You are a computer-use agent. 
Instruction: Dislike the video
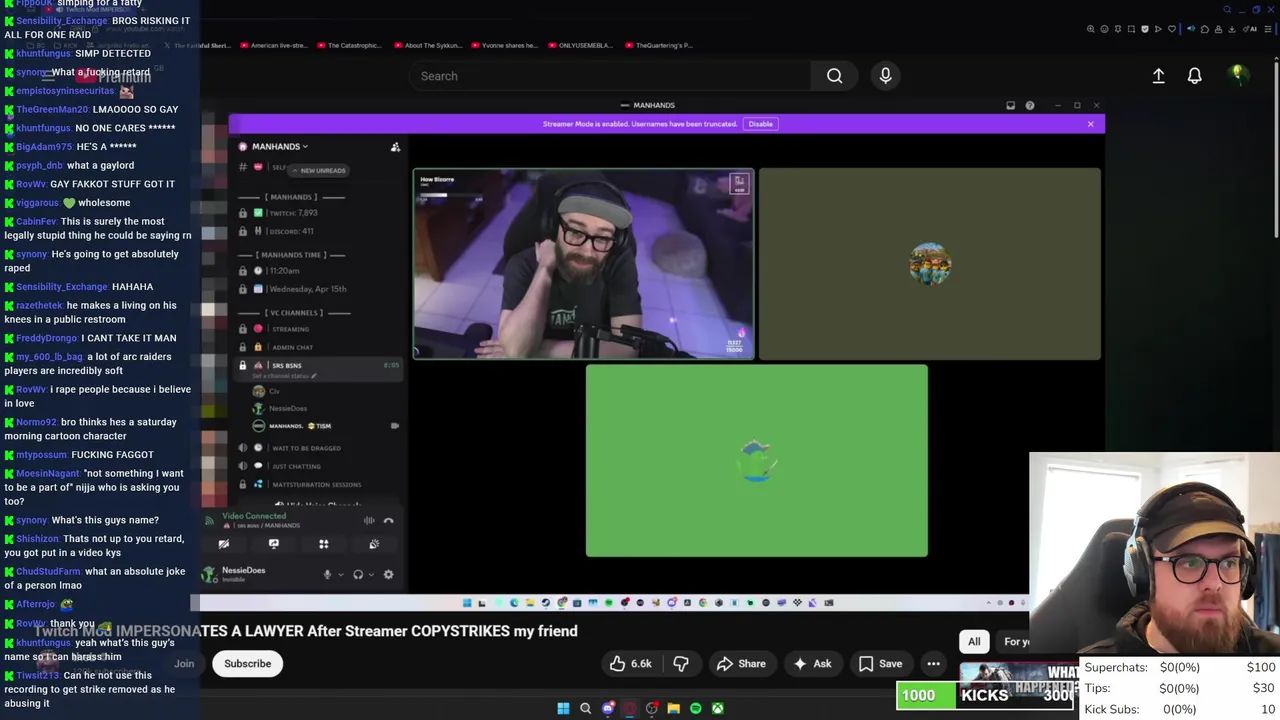coord(681,664)
